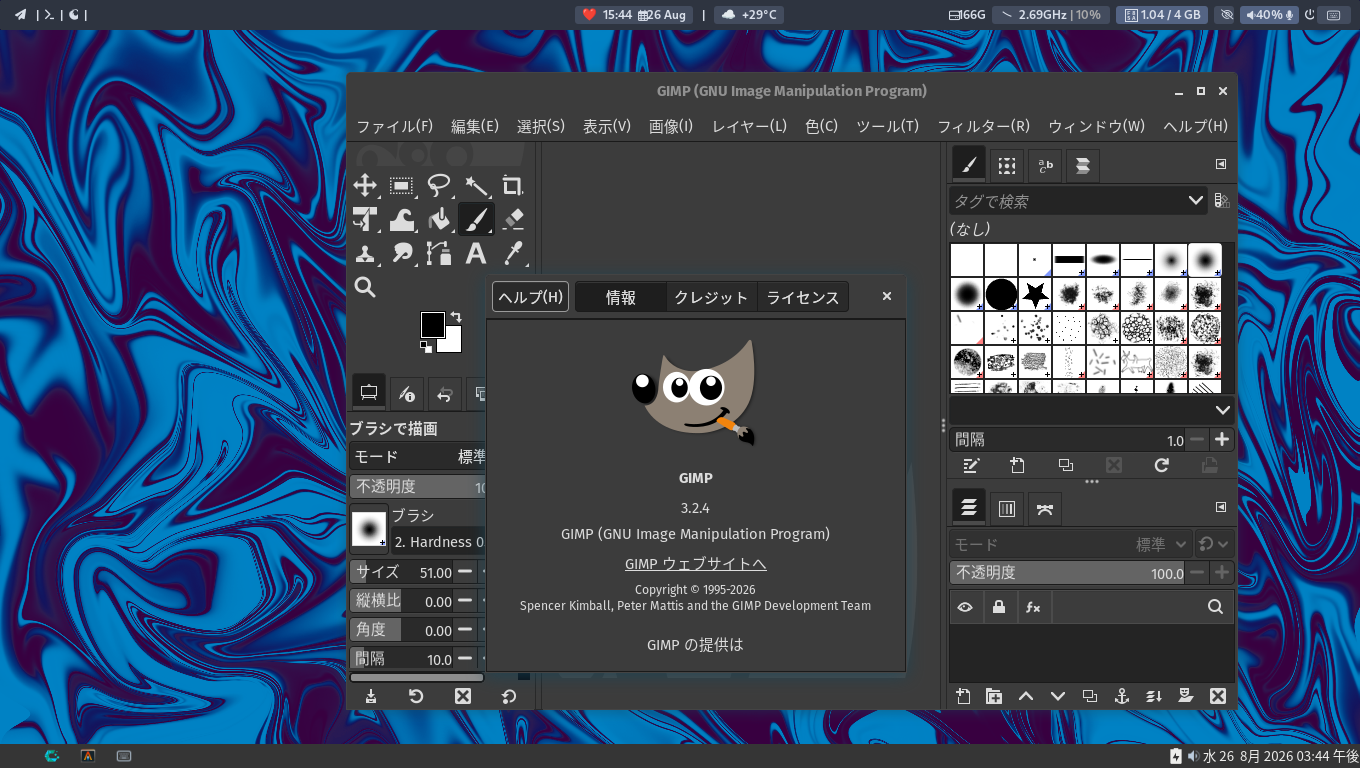Open the ウィンドウ(W) menu

1096,126
